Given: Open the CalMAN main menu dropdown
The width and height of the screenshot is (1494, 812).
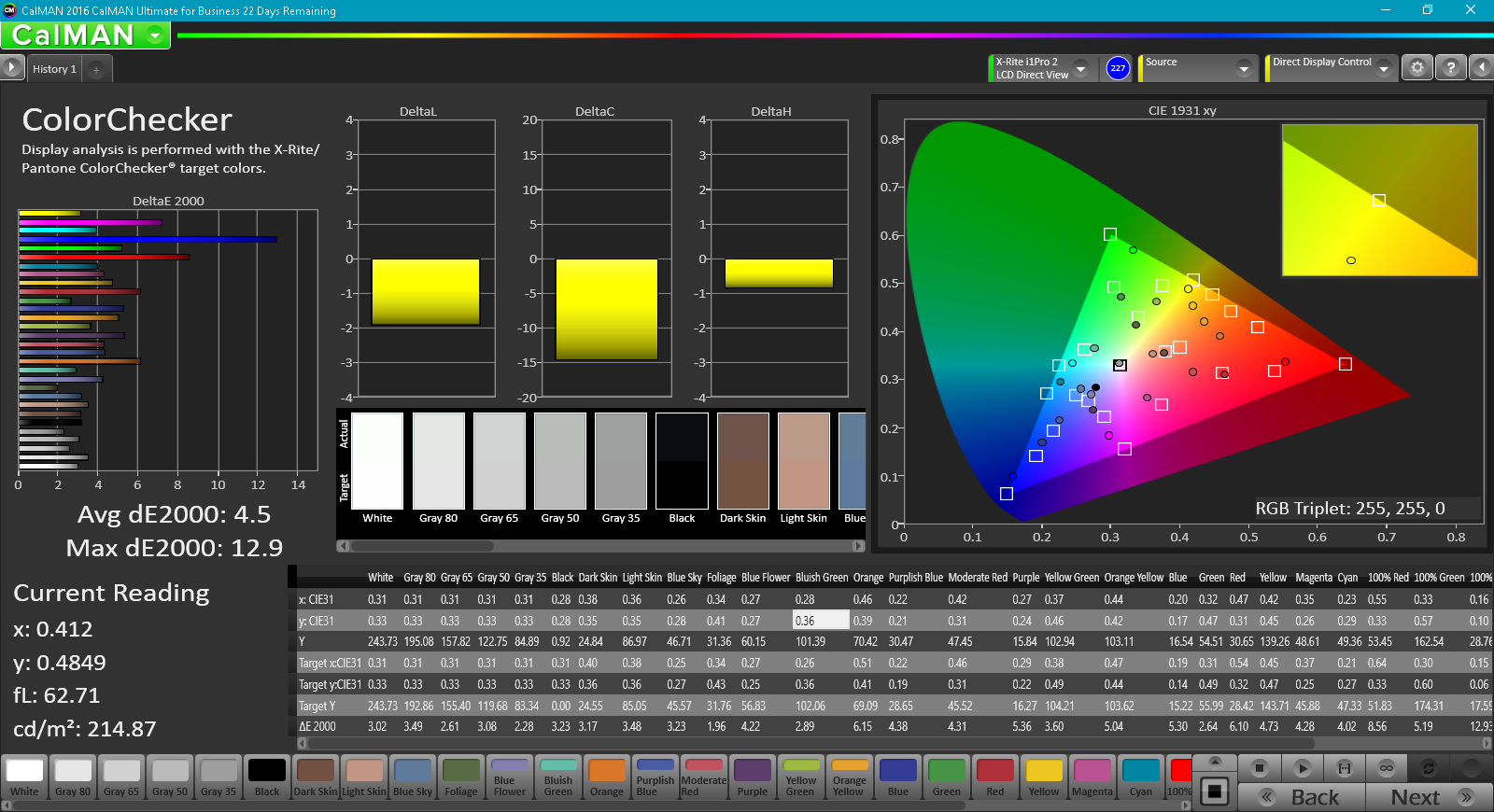Looking at the screenshot, I should coord(155,35).
